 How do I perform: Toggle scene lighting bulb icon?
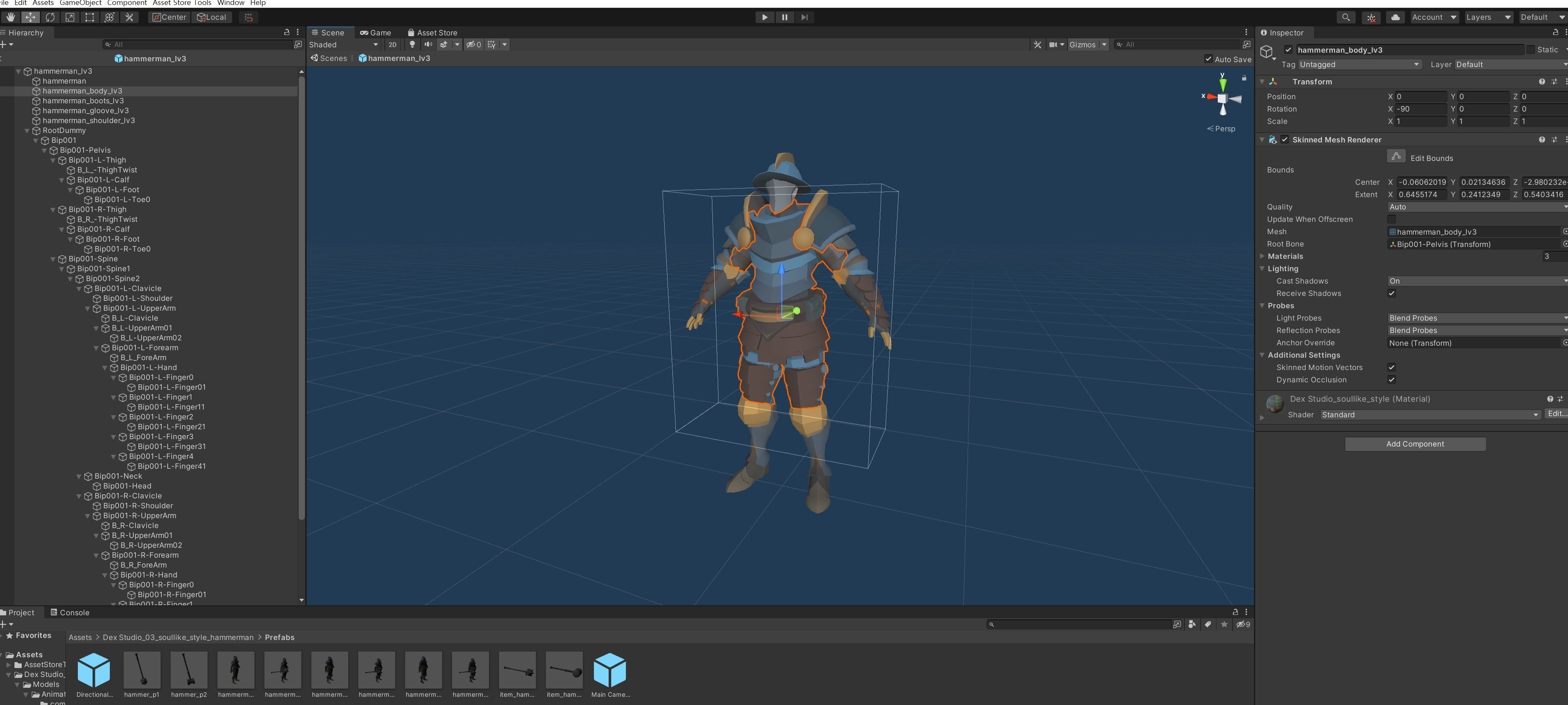(x=412, y=44)
